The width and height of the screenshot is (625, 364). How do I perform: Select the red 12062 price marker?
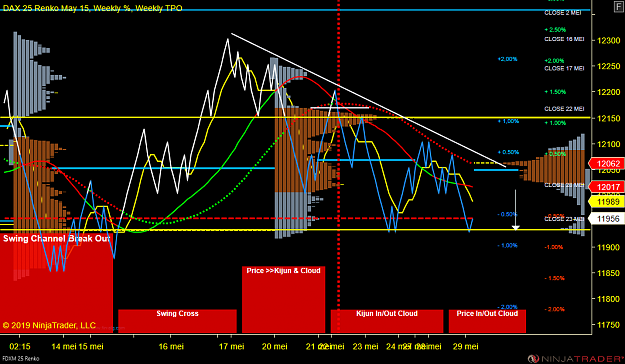coord(607,163)
